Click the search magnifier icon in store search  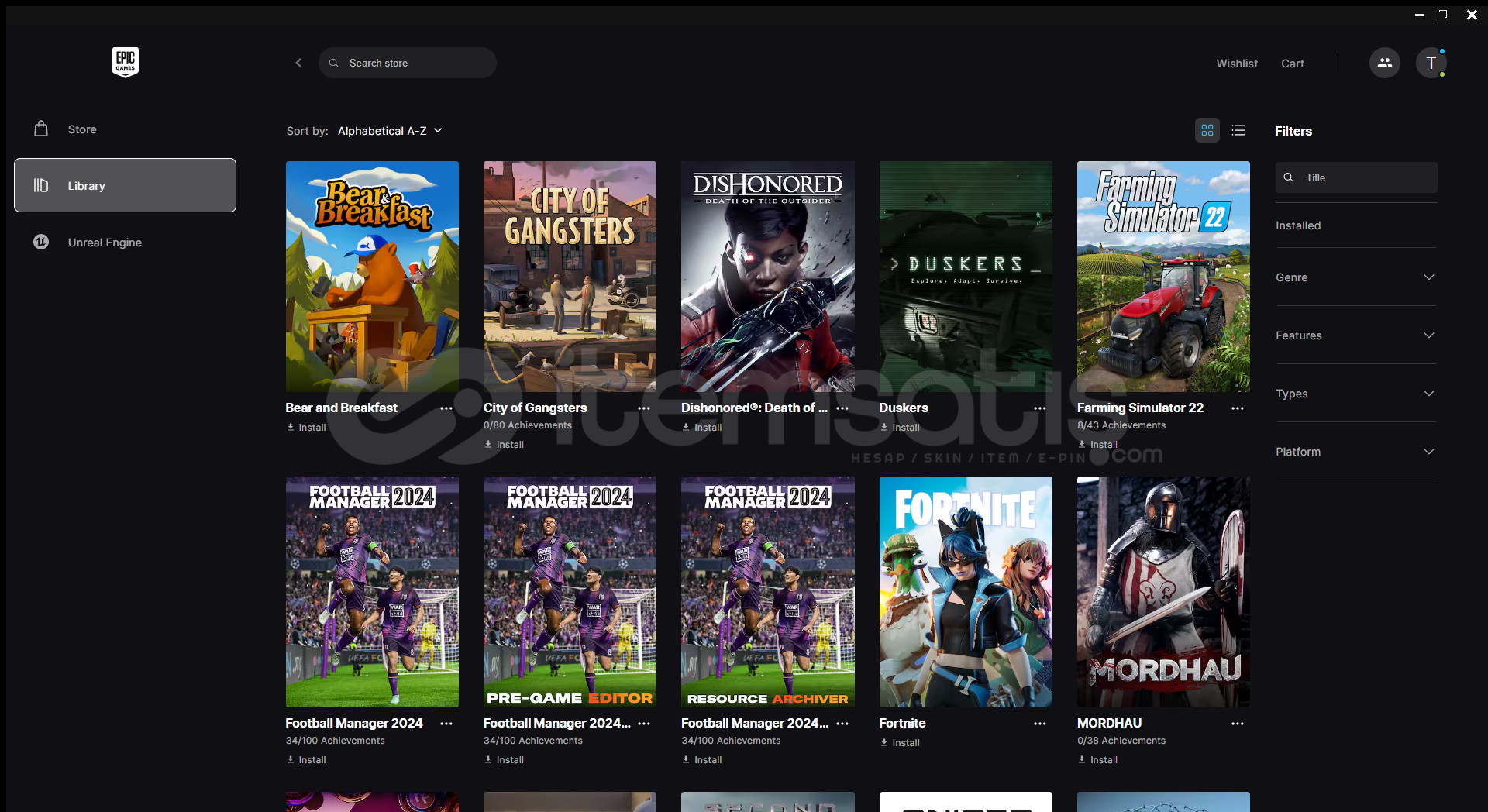[333, 63]
